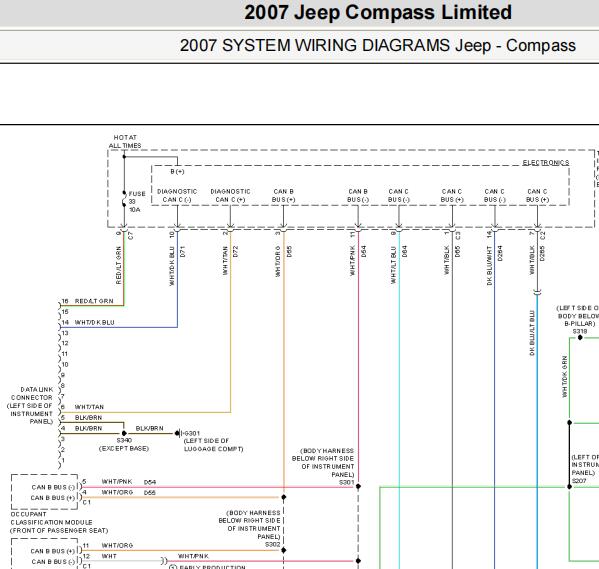Select the 'C2' connector label

coord(543,236)
